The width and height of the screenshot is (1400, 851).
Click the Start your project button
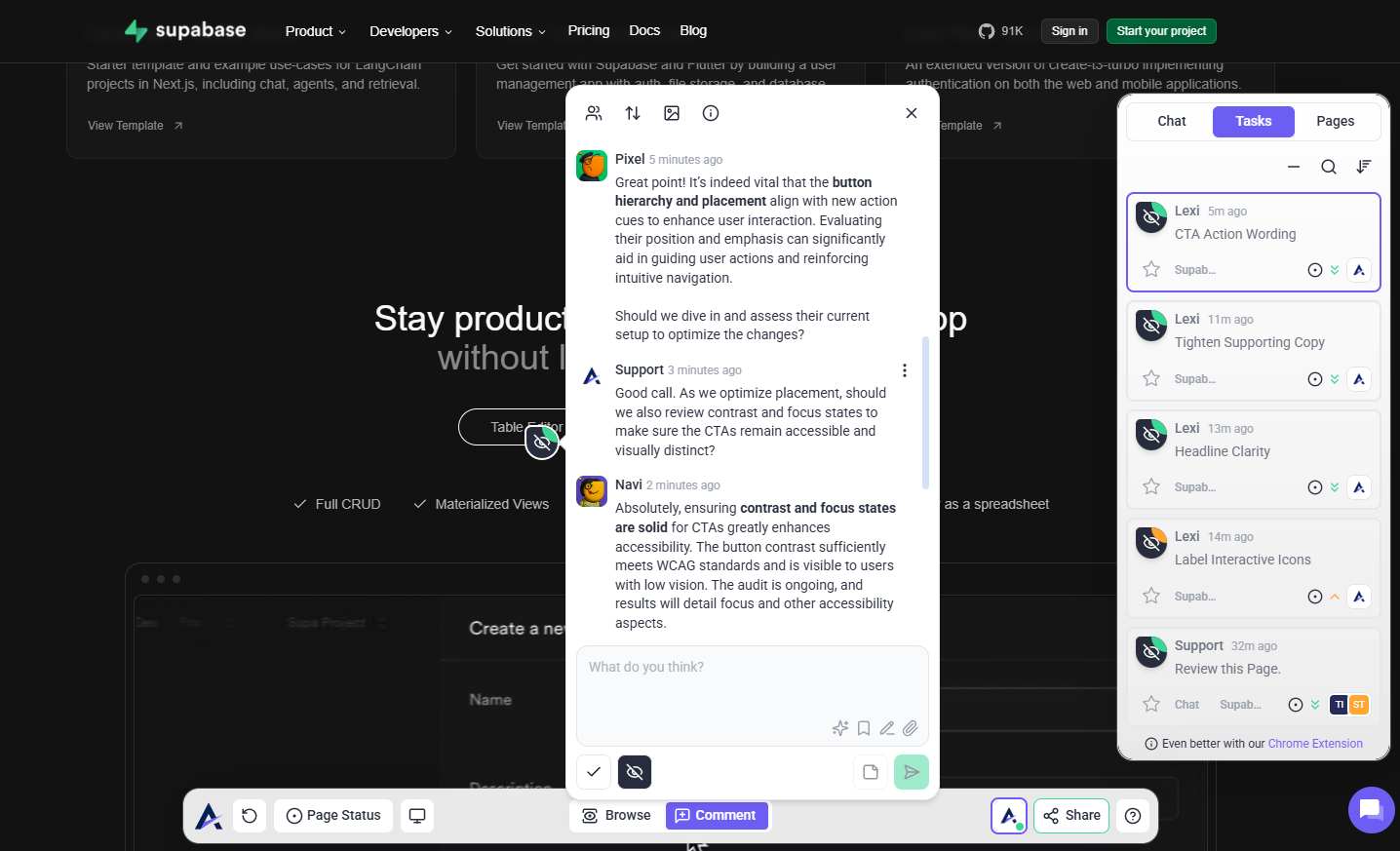pyautogui.click(x=1161, y=31)
